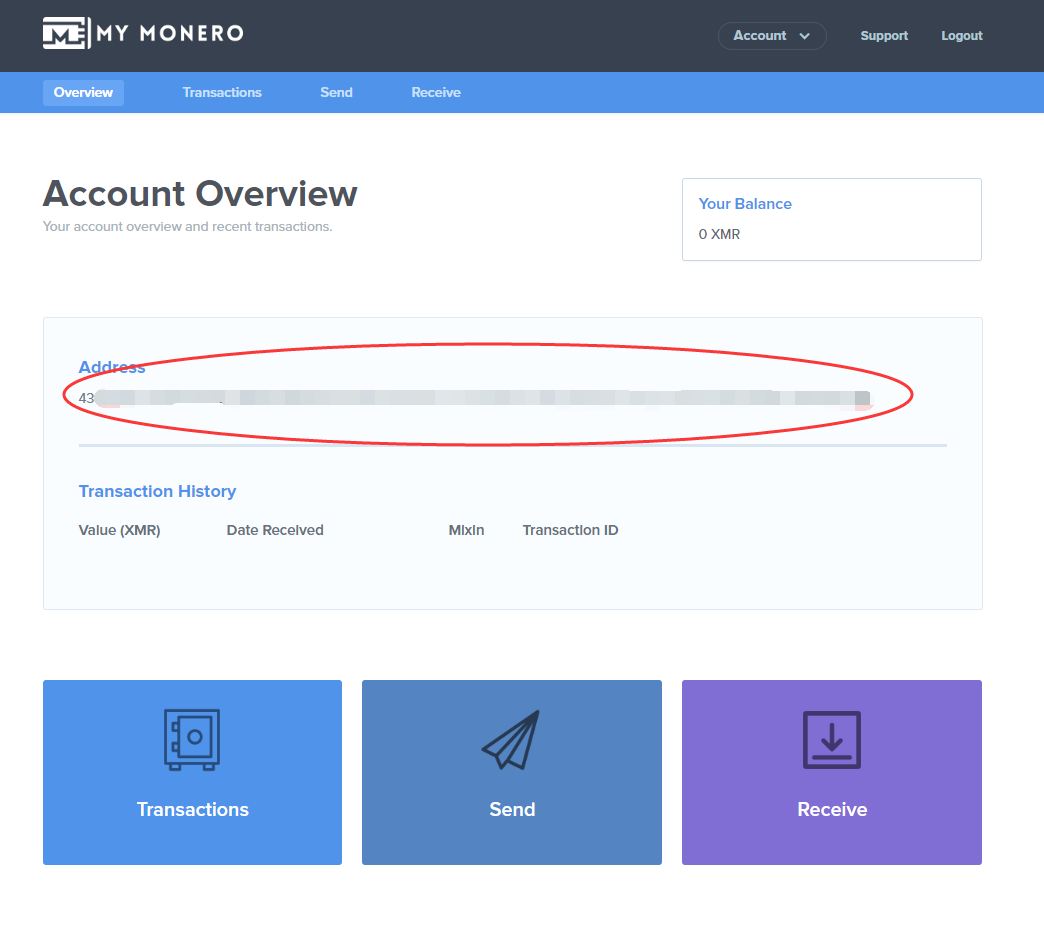
Task: Click the Mixin column header
Action: (466, 531)
